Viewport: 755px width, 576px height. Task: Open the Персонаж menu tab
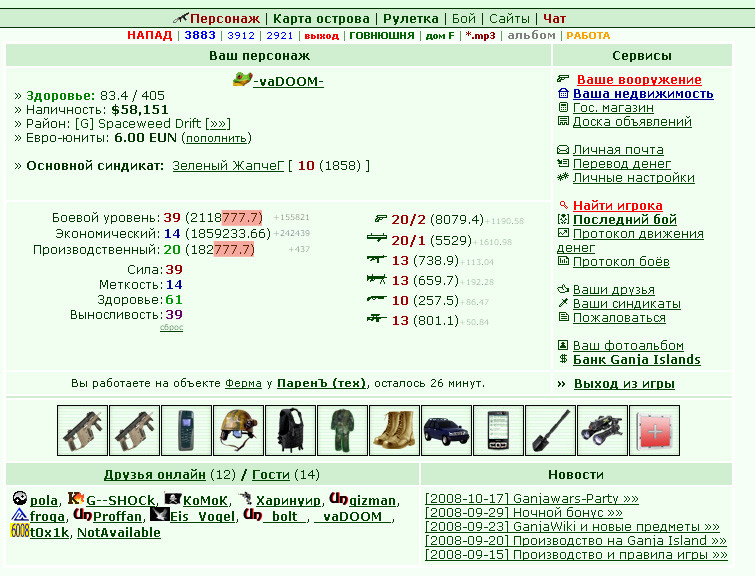[x=225, y=19]
